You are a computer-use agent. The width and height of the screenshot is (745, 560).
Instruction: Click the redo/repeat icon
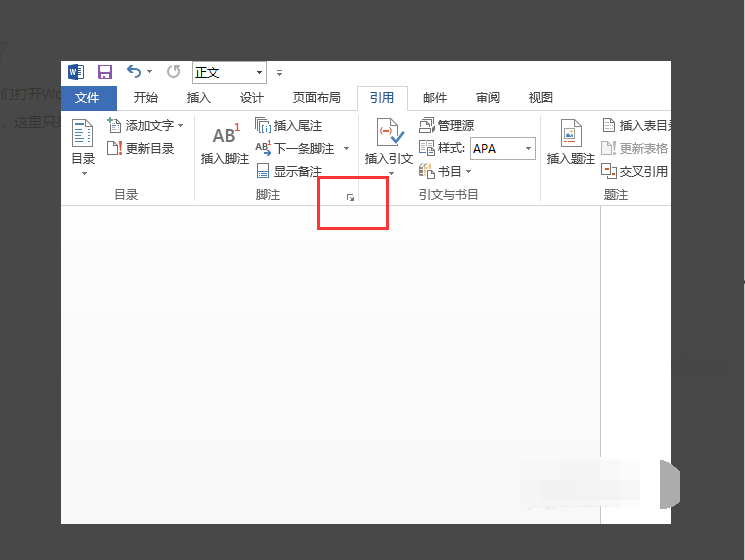(173, 72)
